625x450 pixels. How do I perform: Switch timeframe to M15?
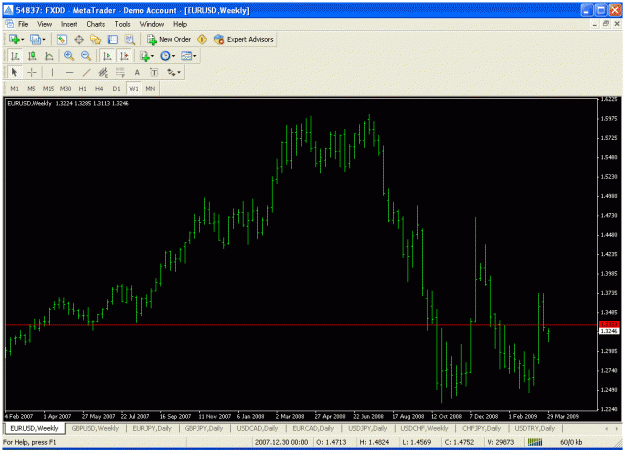(48, 88)
